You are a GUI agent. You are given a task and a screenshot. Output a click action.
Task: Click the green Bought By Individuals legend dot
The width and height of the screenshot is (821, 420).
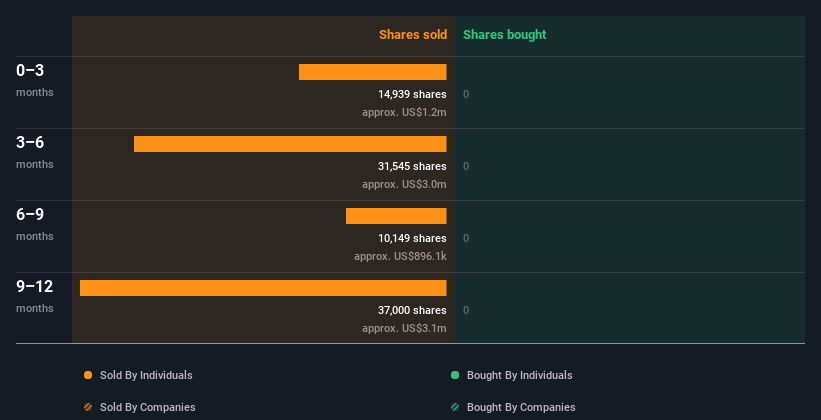(x=455, y=375)
